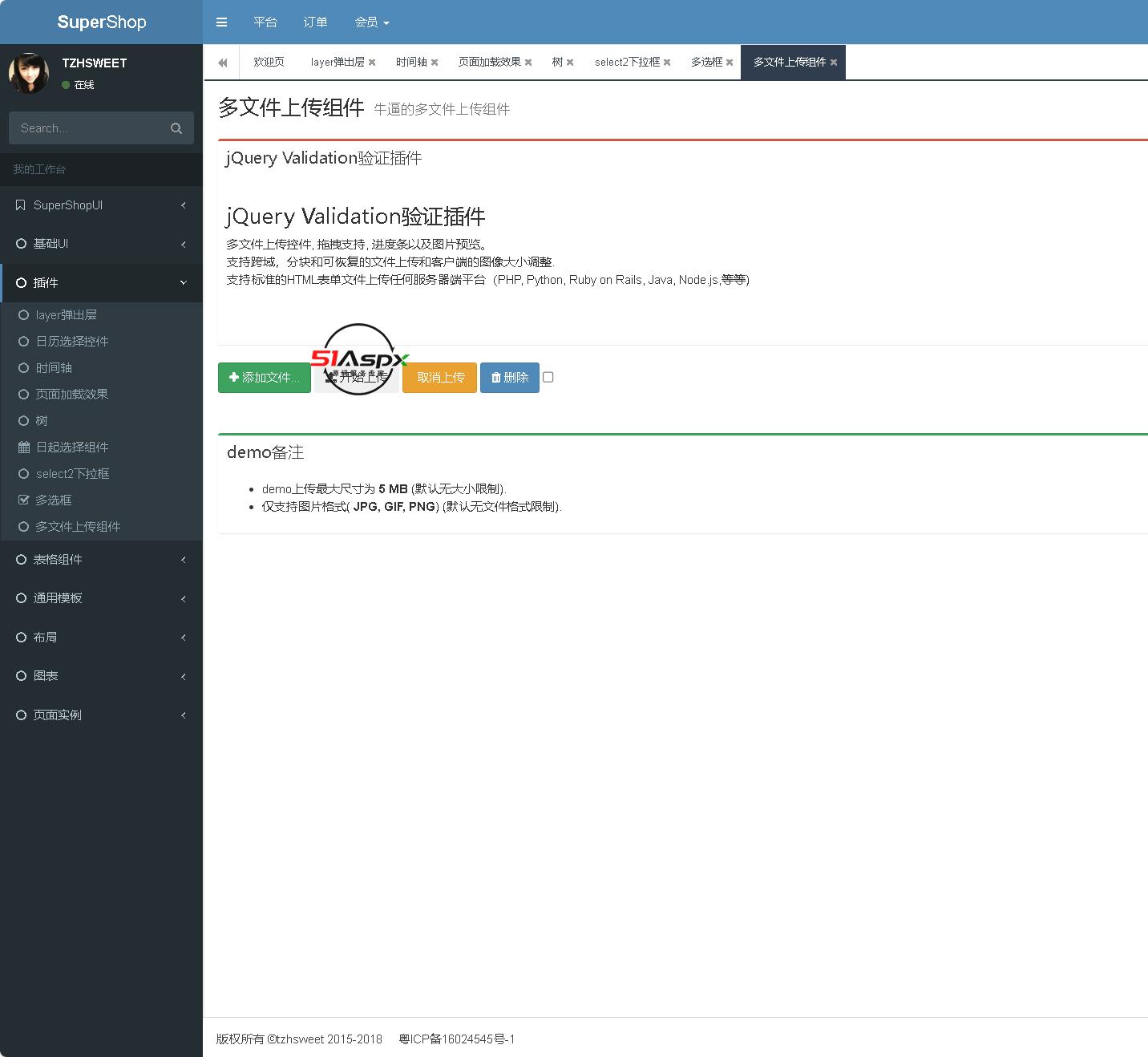Viewport: 1148px width, 1057px height.
Task: Open the SuperShop logo link
Action: [102, 22]
